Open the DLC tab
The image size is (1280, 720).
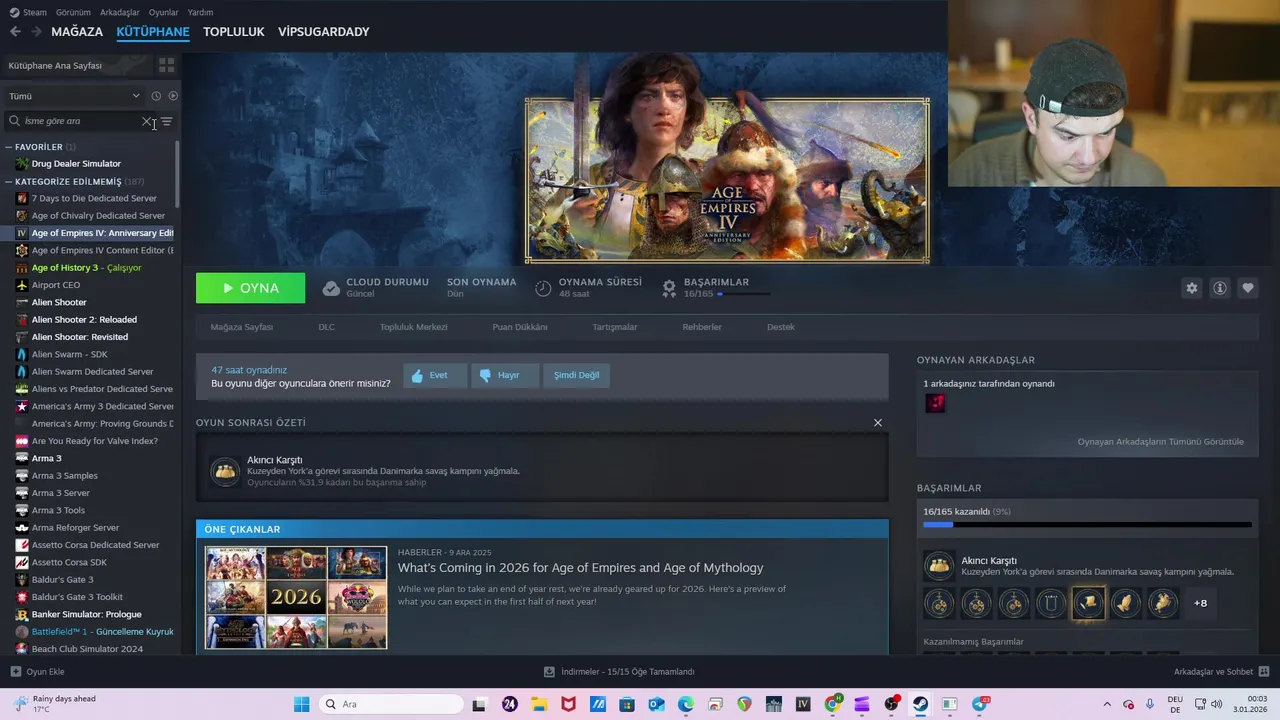[326, 327]
